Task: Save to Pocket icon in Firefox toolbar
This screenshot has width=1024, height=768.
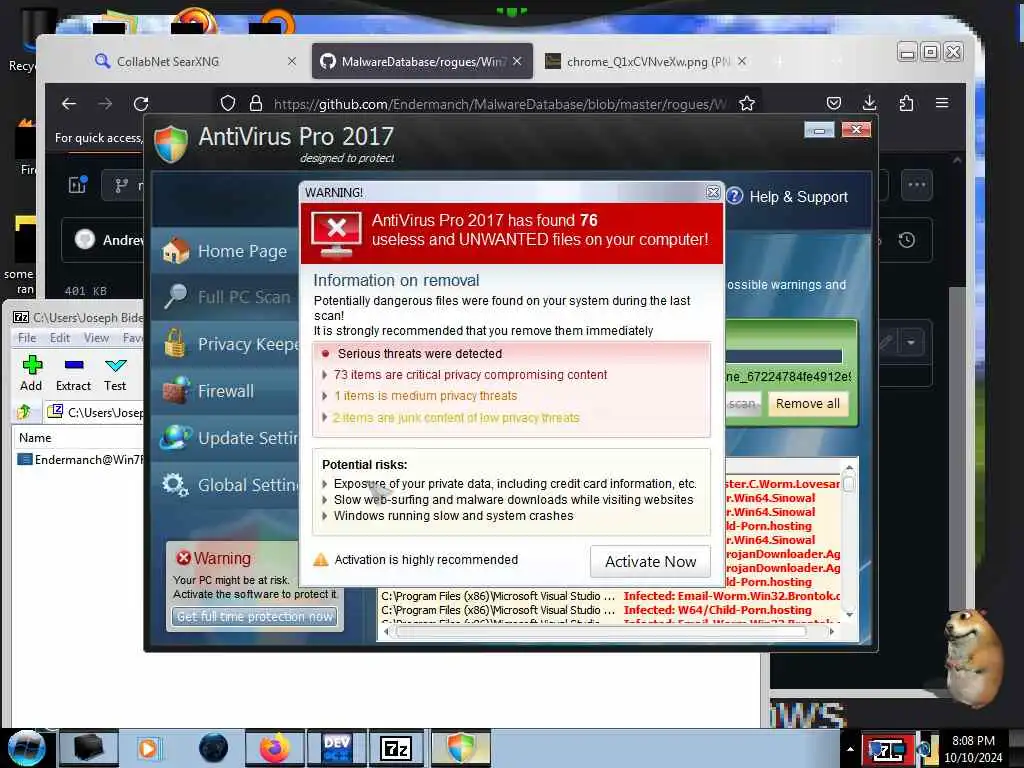Action: pyautogui.click(x=834, y=103)
